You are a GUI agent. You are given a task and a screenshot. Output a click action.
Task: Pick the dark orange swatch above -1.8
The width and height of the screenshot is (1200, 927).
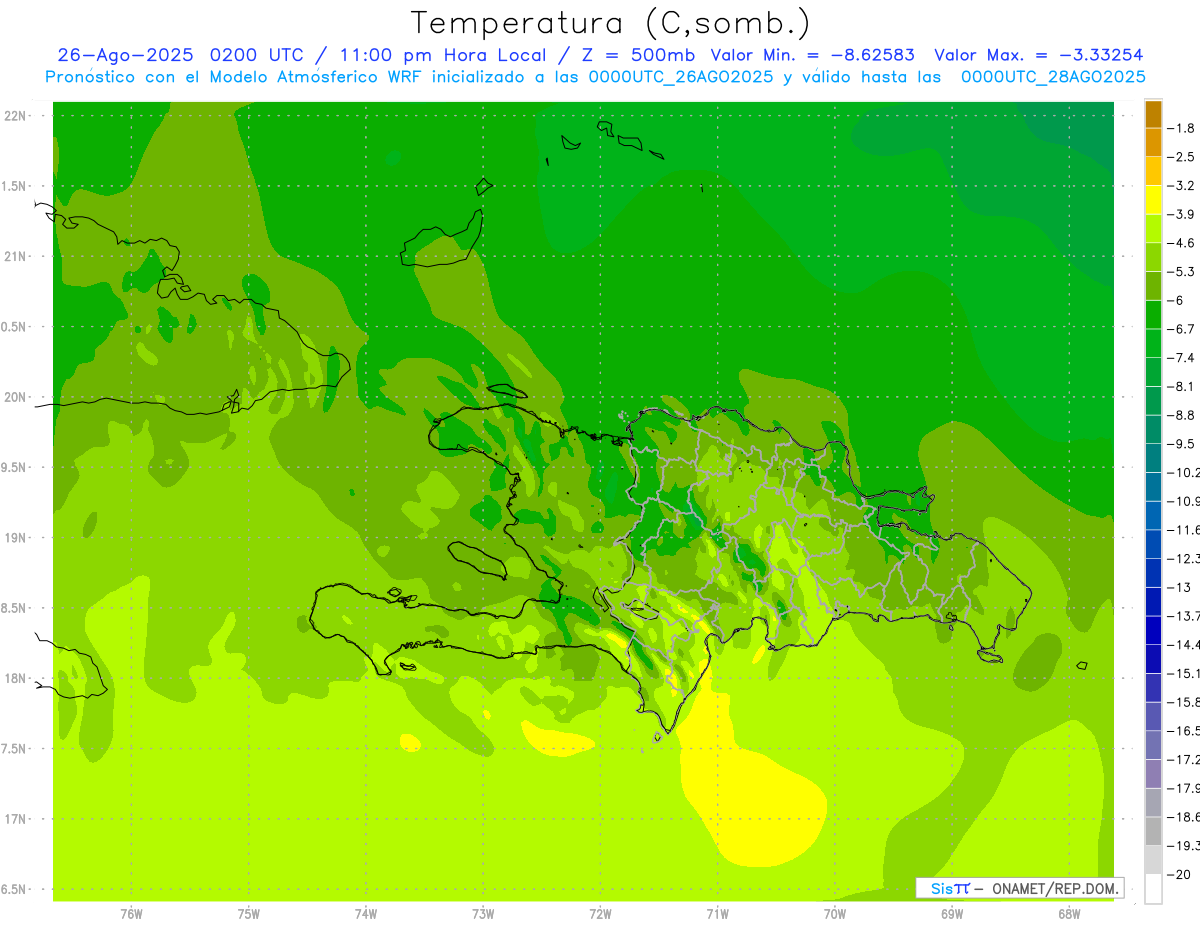[1153, 114]
